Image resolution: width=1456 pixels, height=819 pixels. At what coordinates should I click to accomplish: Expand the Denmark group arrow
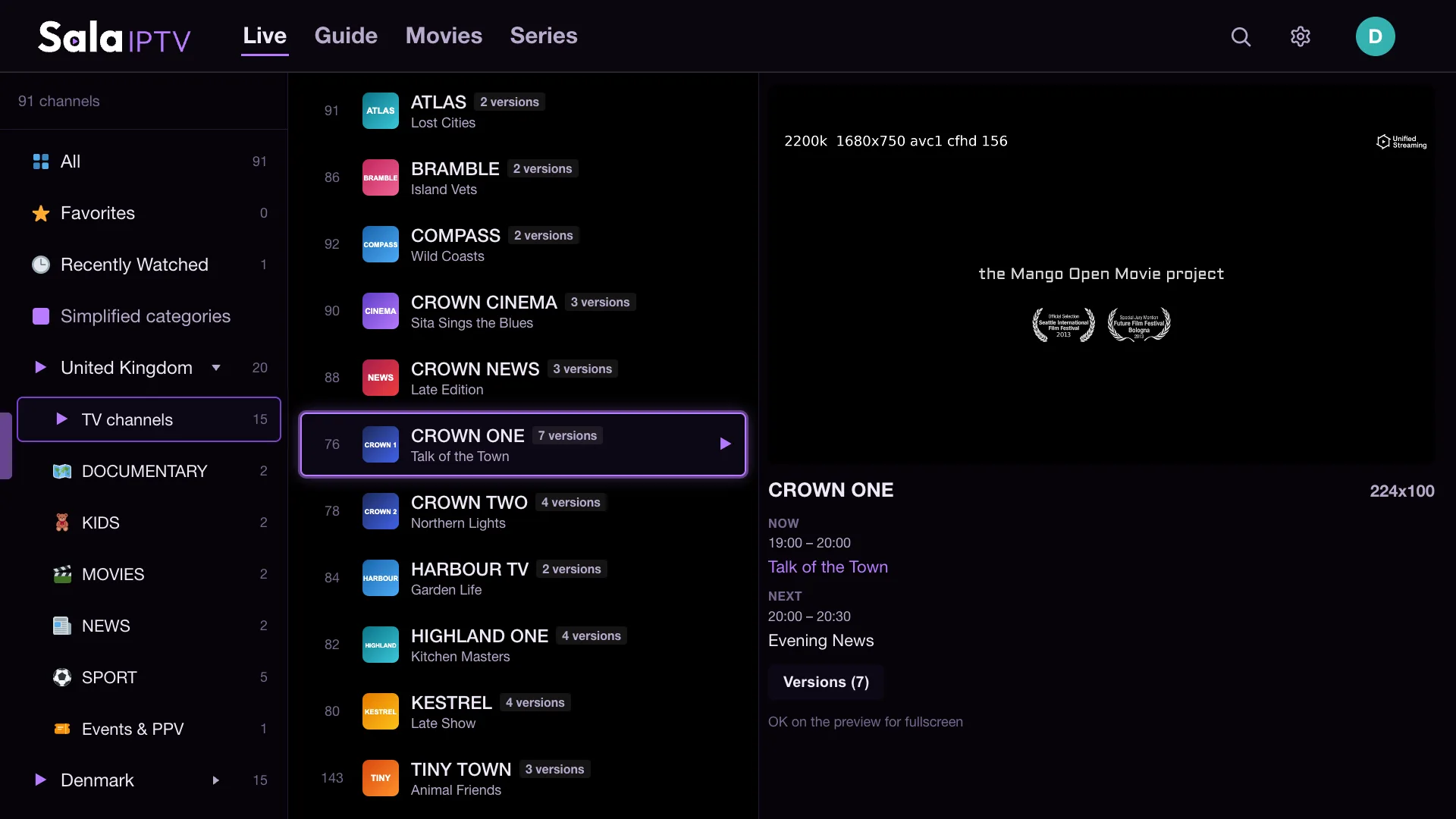click(x=216, y=780)
